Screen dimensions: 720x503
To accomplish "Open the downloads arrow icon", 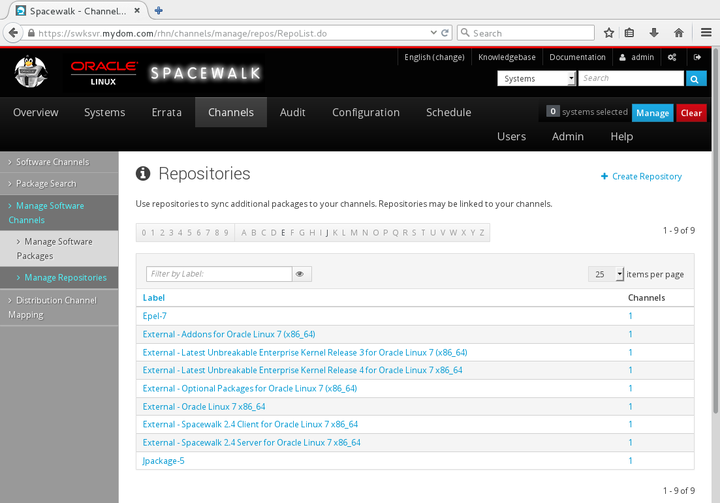I will pyautogui.click(x=654, y=33).
